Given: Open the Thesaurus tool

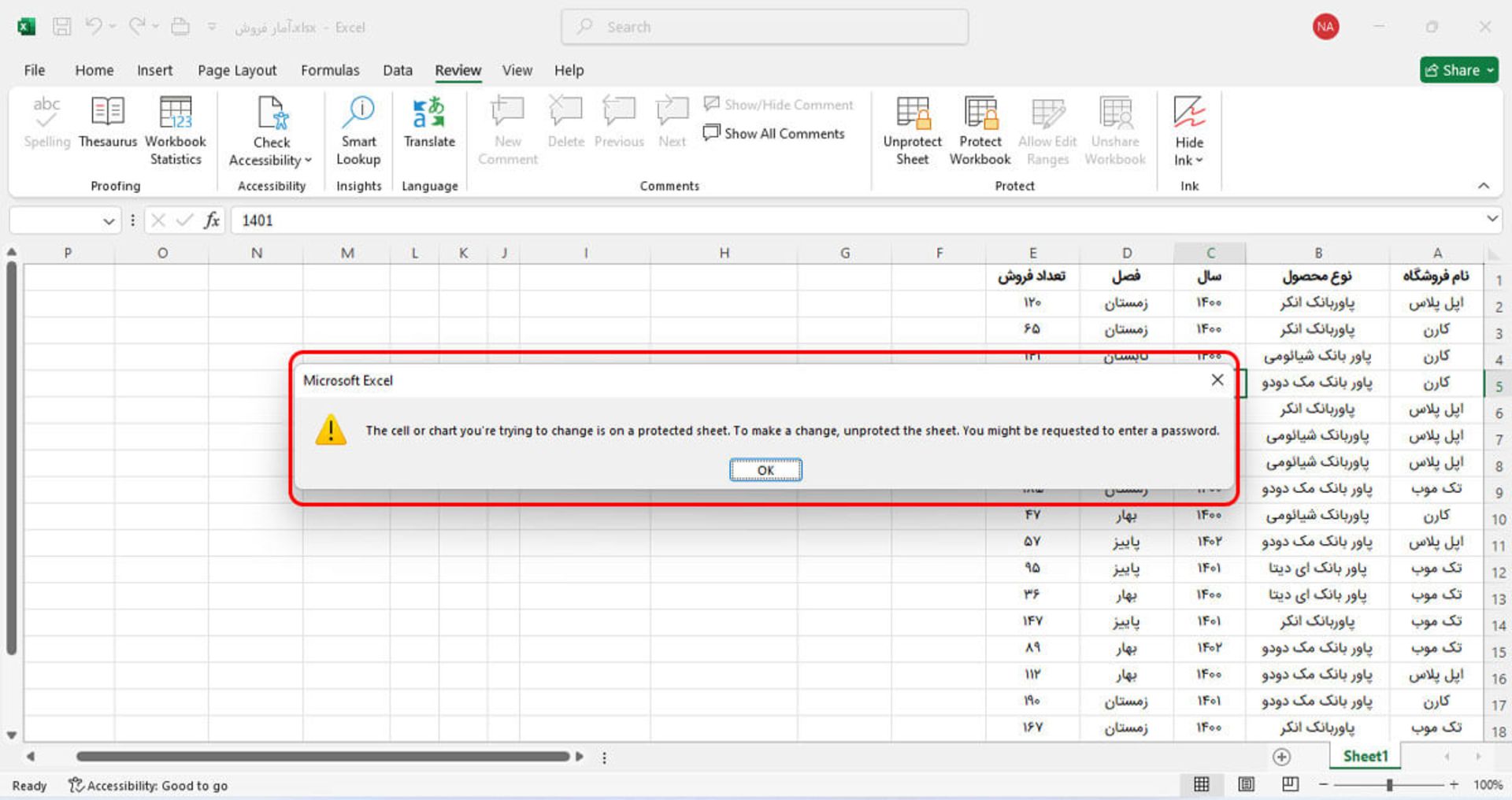Looking at the screenshot, I should tap(107, 126).
